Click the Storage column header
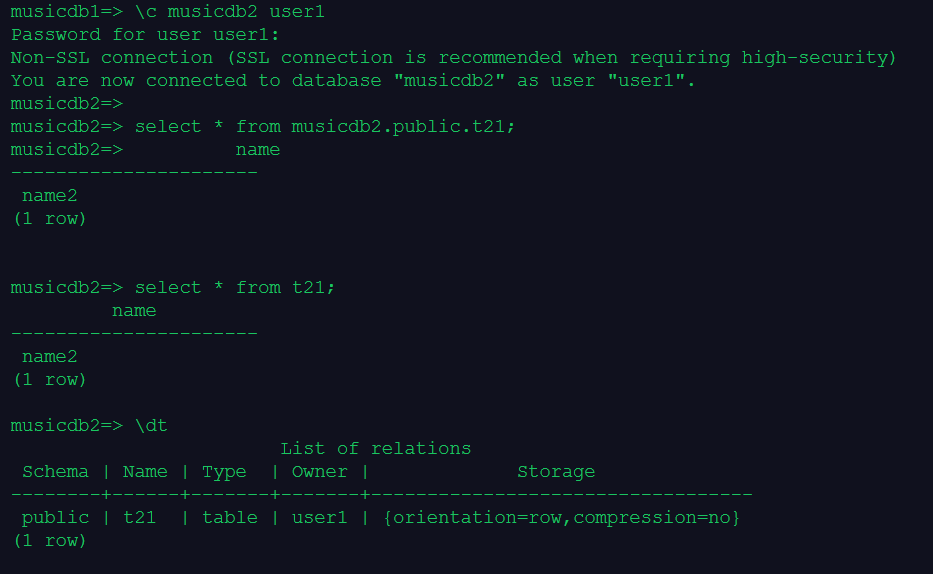 point(556,472)
